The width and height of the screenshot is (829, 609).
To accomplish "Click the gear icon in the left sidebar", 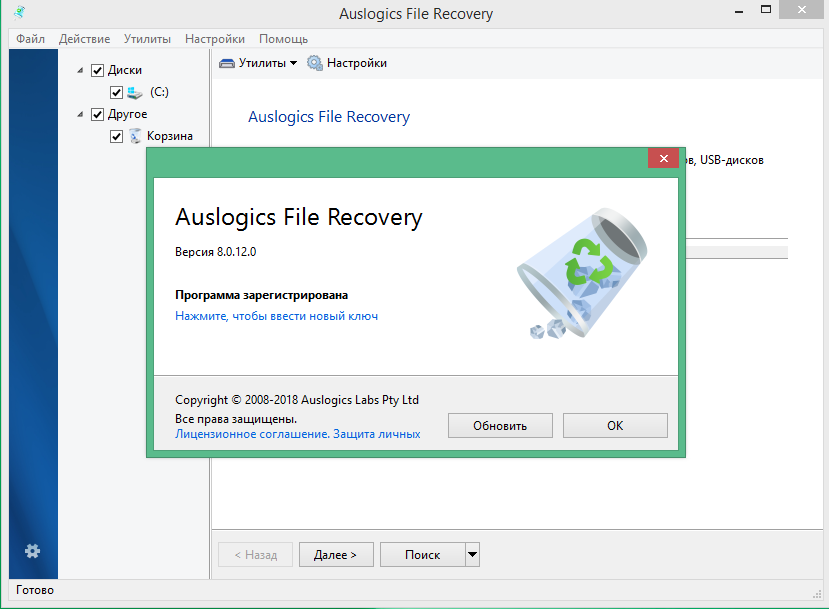I will [32, 551].
